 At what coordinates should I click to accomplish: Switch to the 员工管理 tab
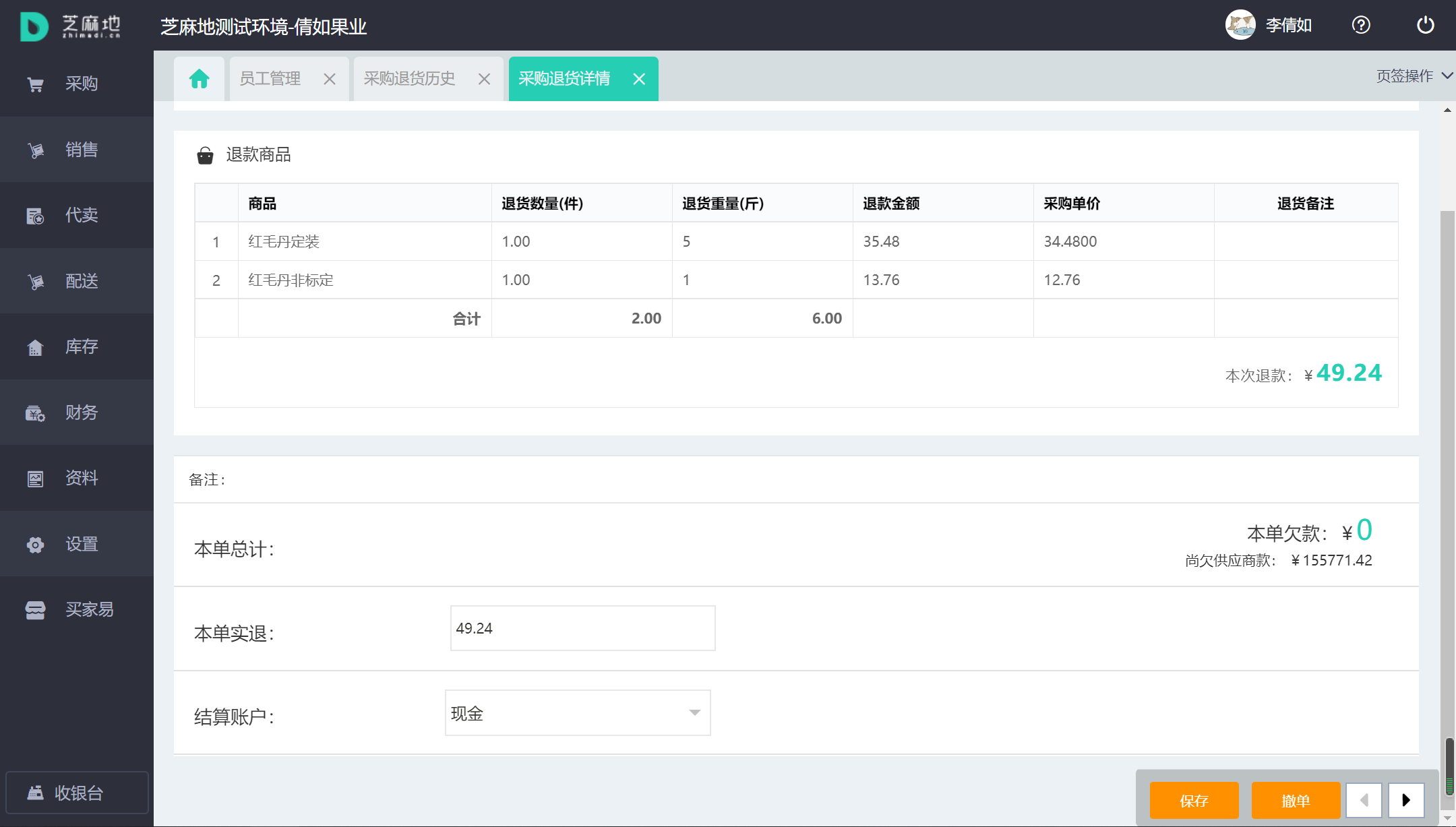(270, 79)
